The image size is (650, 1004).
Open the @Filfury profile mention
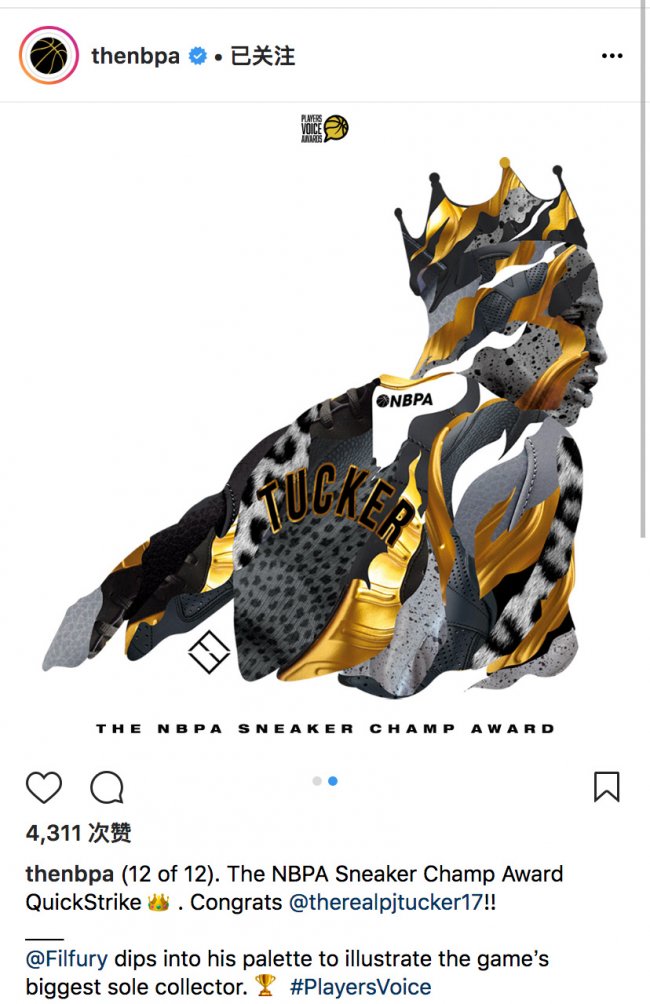click(67, 959)
